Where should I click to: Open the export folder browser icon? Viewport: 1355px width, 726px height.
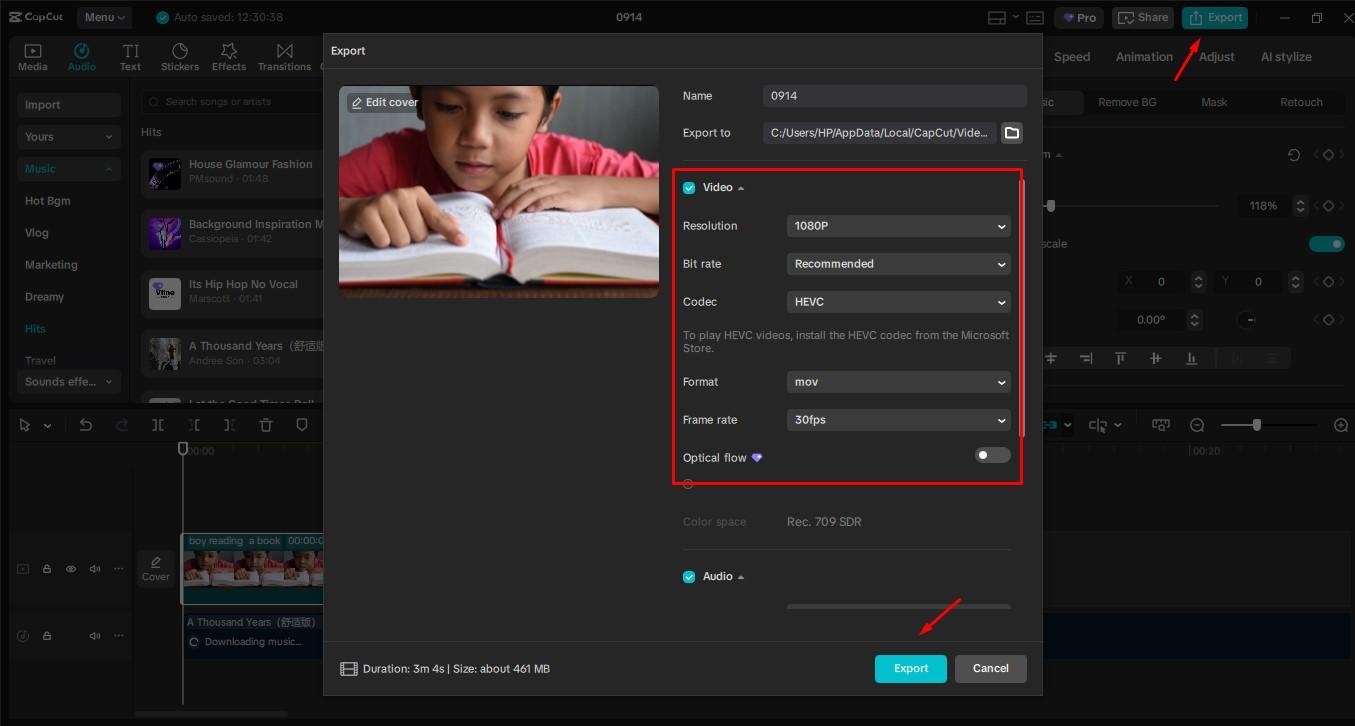tap(1011, 133)
